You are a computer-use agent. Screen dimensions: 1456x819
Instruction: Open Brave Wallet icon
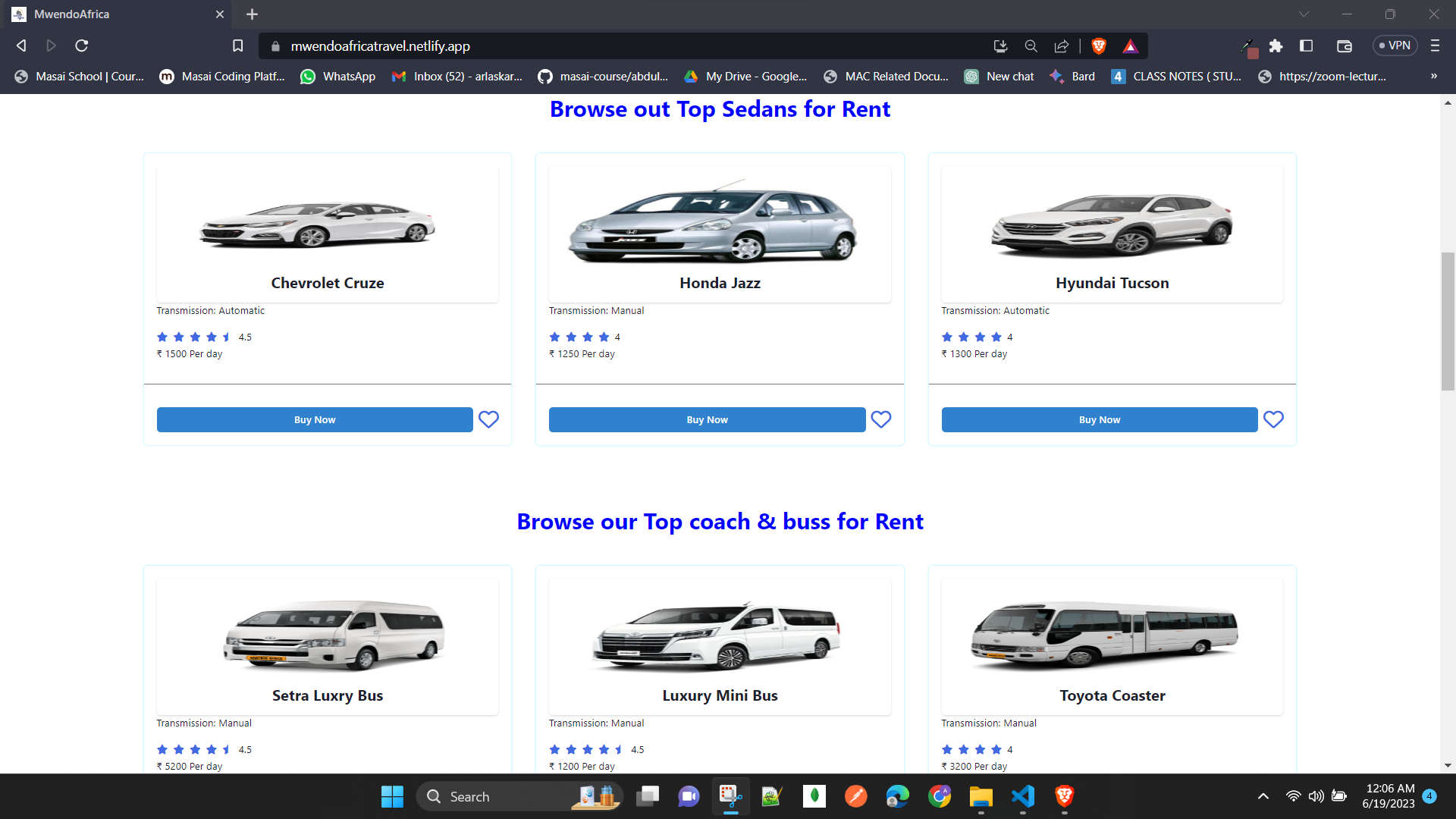1345,46
